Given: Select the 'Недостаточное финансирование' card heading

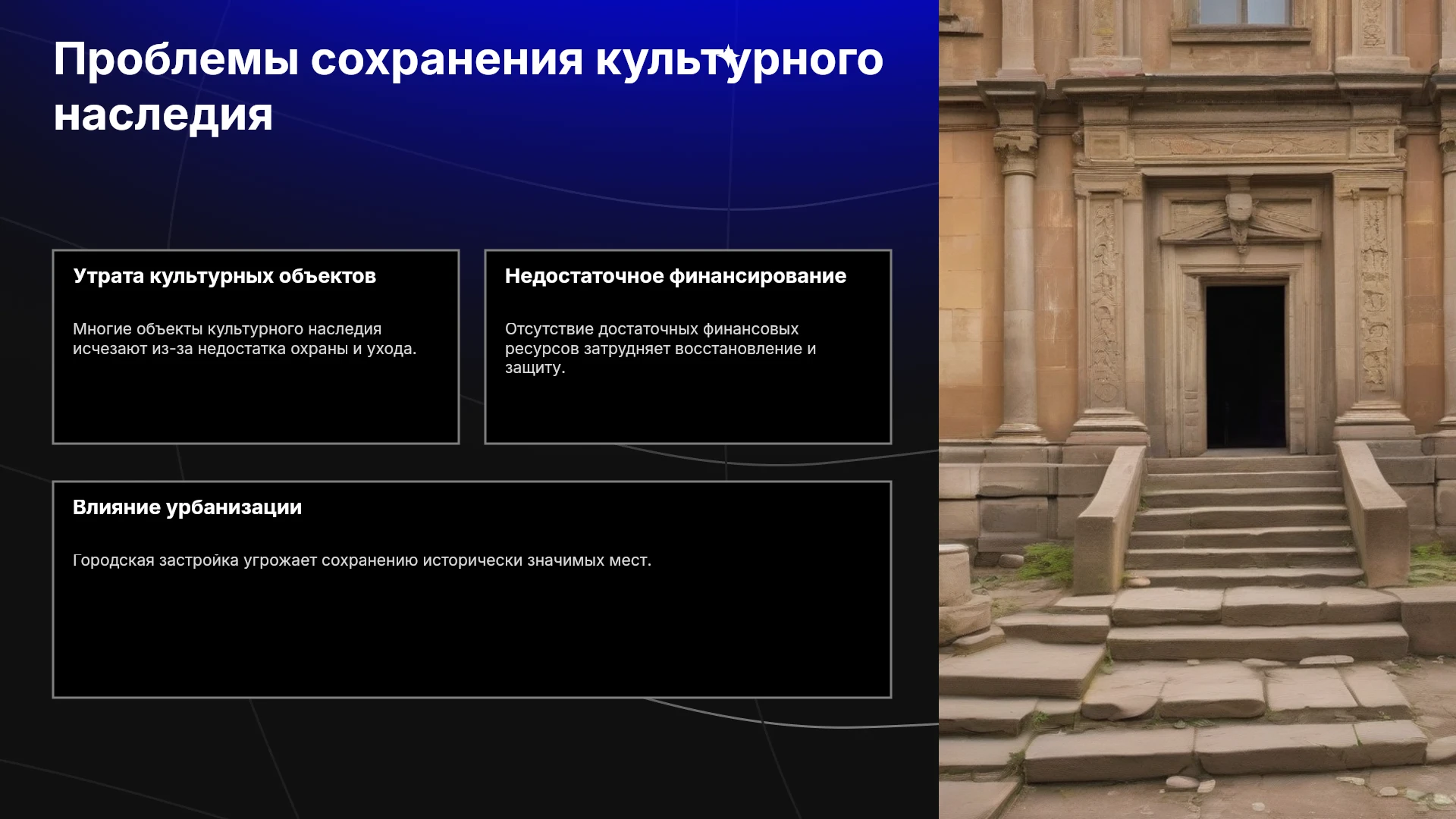Looking at the screenshot, I should [676, 276].
